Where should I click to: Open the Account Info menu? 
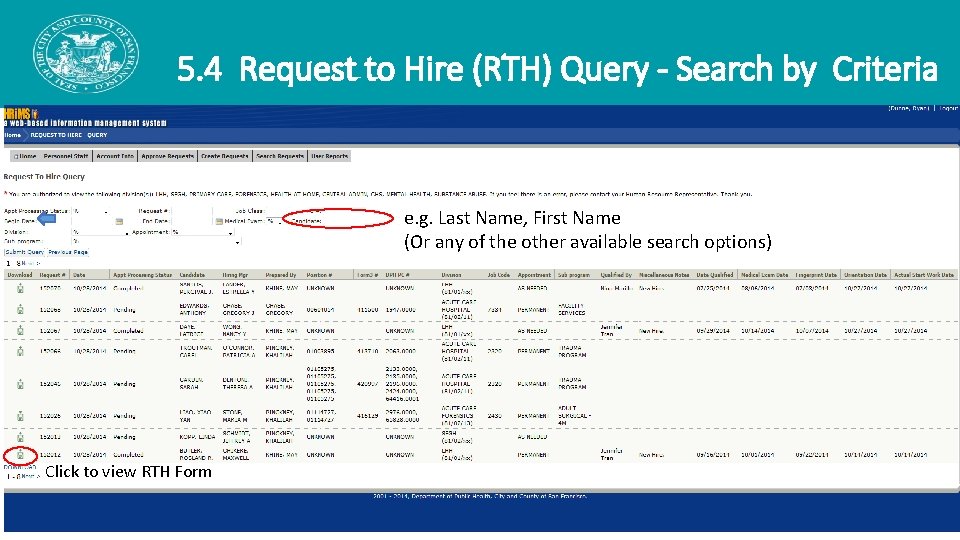click(x=114, y=156)
